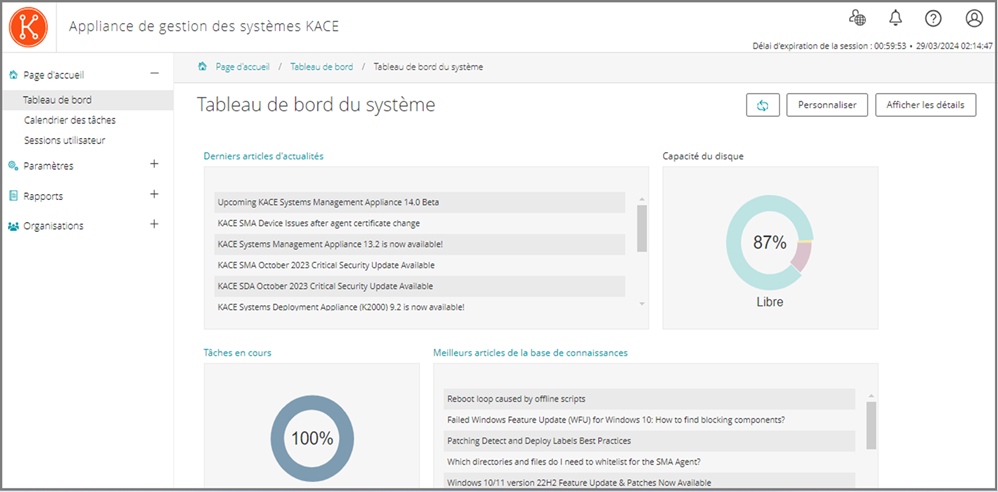The height and width of the screenshot is (492, 998).
Task: Click 'Appliance de gestion des systèmes KACE' title
Action: coord(204,26)
